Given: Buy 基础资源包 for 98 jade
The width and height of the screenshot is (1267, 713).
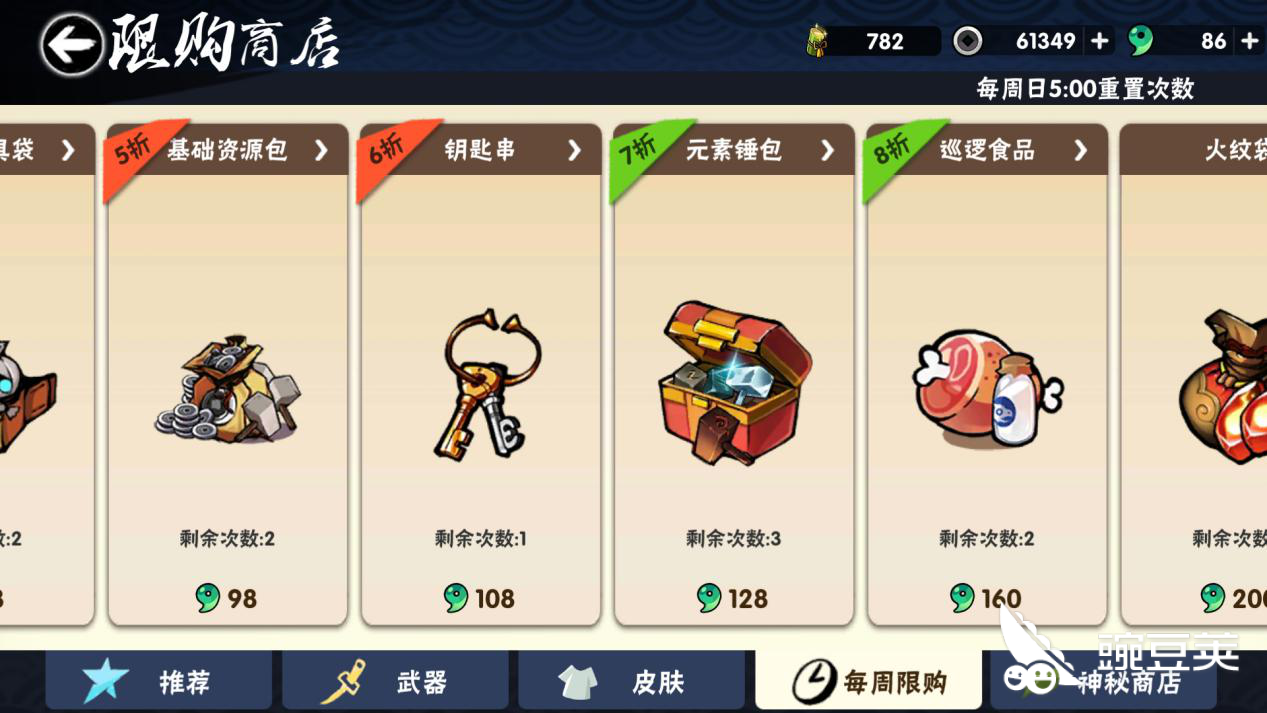Looking at the screenshot, I should 227,598.
